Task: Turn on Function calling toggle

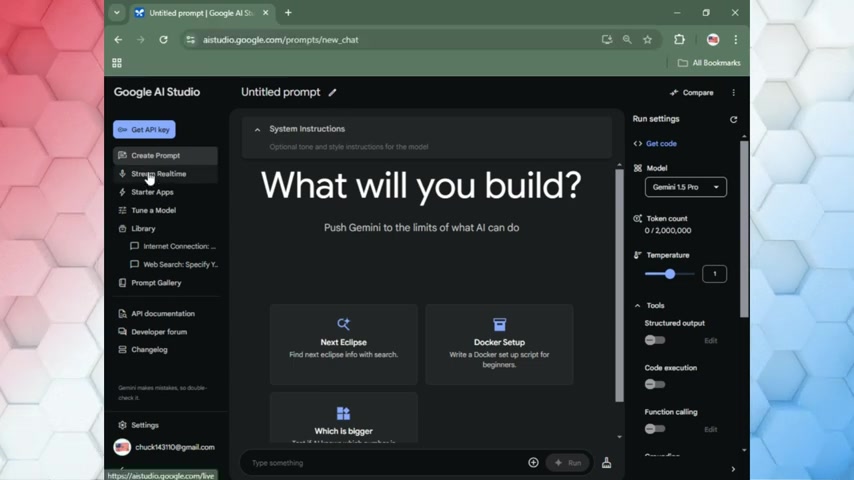Action: 655,429
